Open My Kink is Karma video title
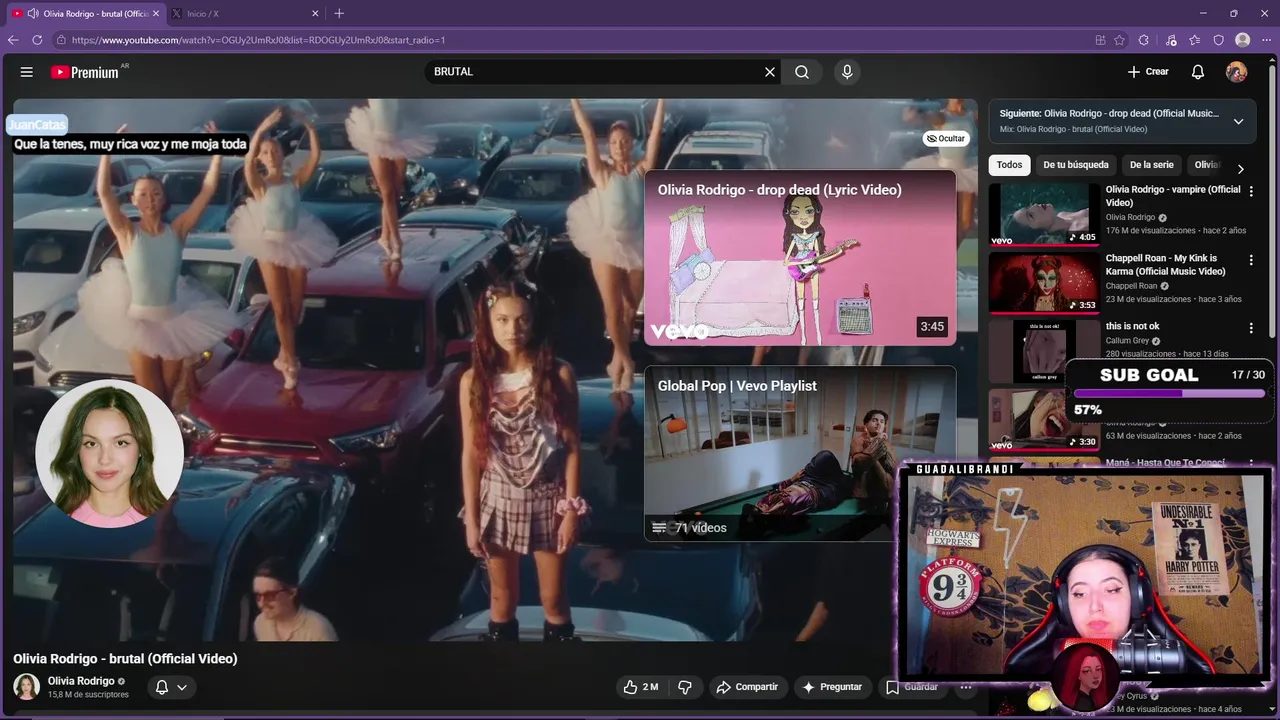The image size is (1280, 720). (1166, 265)
